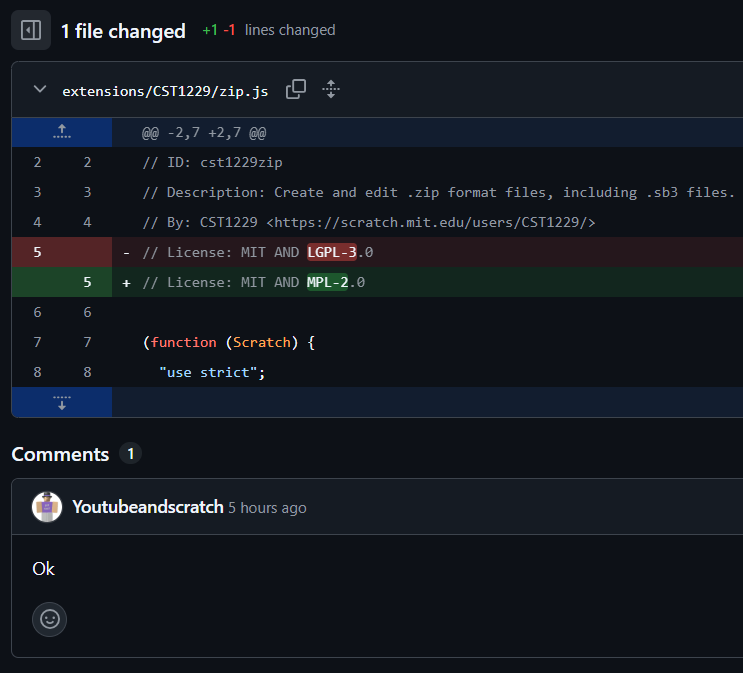Click the "use strict" code line
743x673 pixels.
211,372
